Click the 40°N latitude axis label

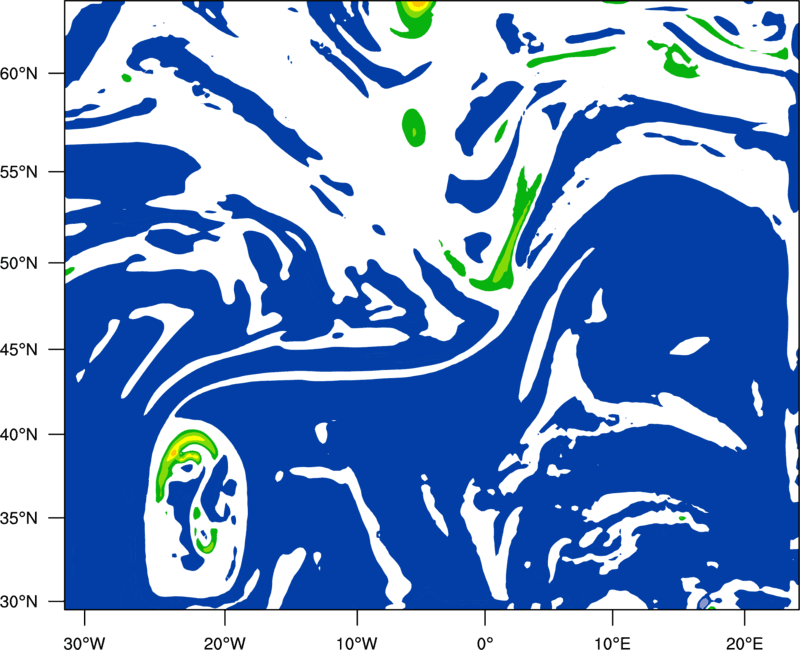pos(19,435)
